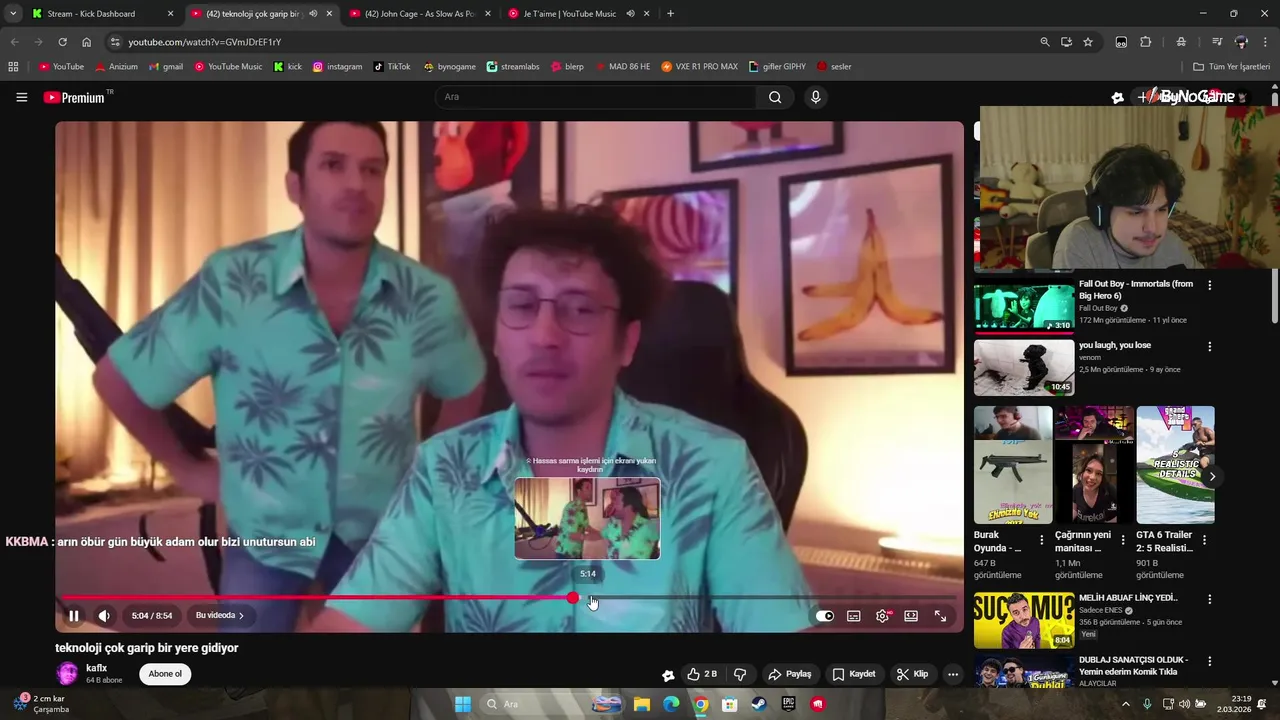This screenshot has height=720, width=1280.
Task: Click the address bar URL
Action: coord(204,42)
